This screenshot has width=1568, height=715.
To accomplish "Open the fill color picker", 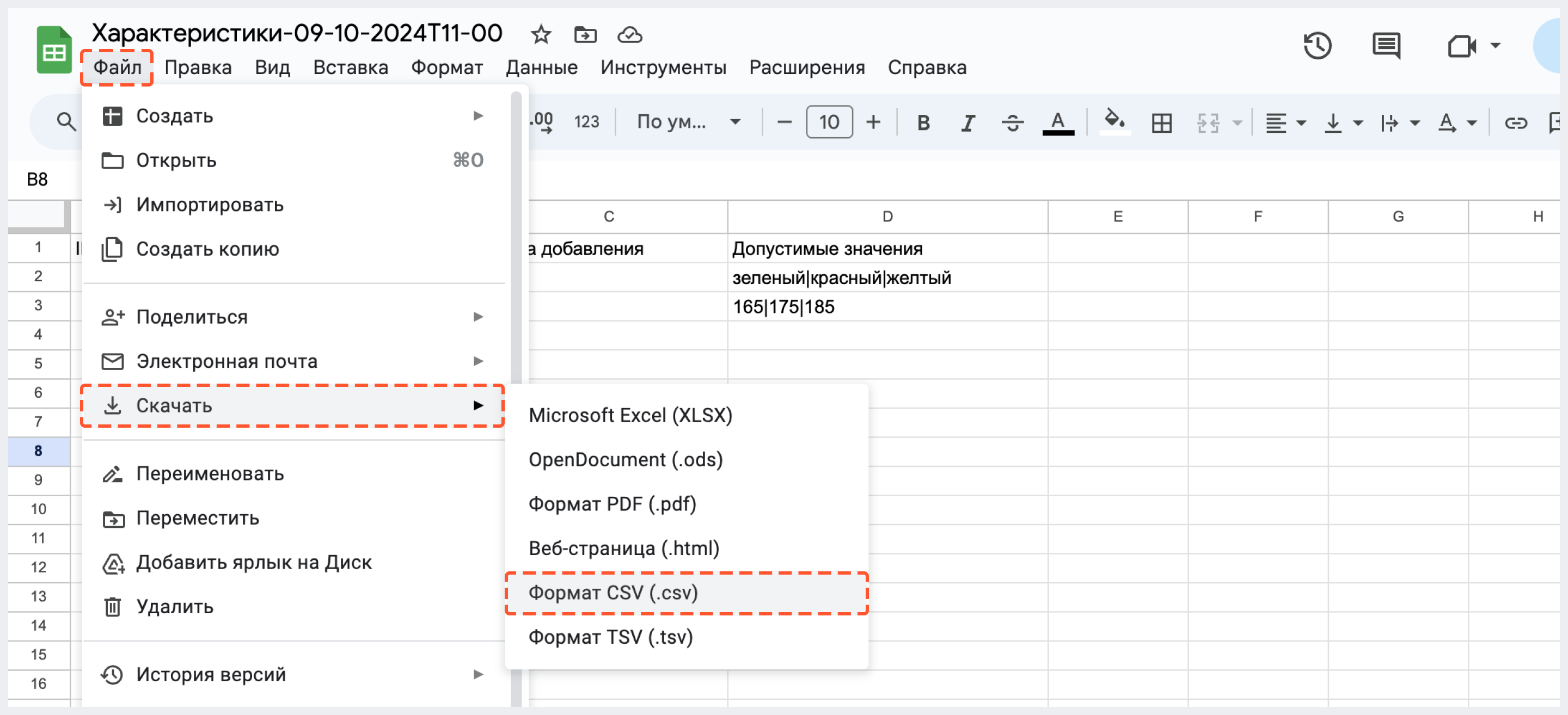I will [x=1114, y=122].
